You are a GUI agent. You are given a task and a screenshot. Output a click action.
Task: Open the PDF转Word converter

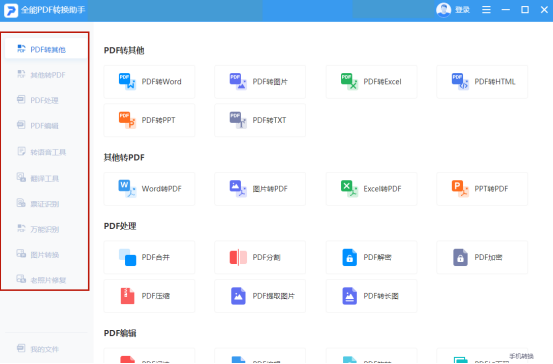tap(149, 82)
